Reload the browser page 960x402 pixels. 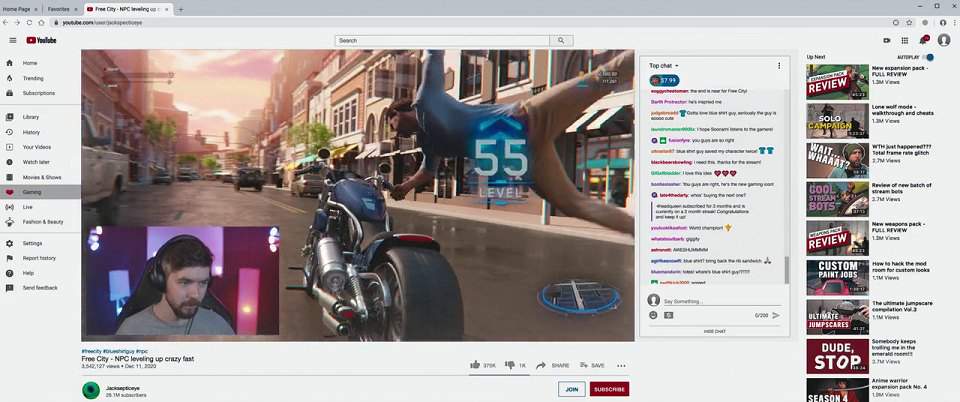click(x=29, y=22)
